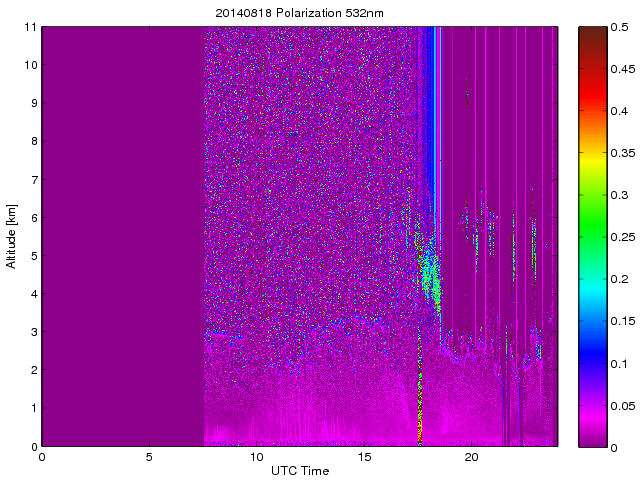This screenshot has height=480, width=640.
Task: Click the y-axis tick label 1
Action: click(x=33, y=408)
